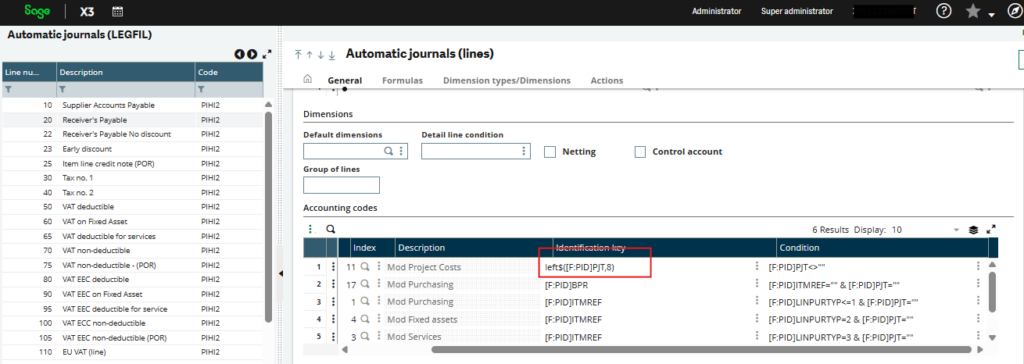Click the left list vertical scrollbar

(268, 216)
